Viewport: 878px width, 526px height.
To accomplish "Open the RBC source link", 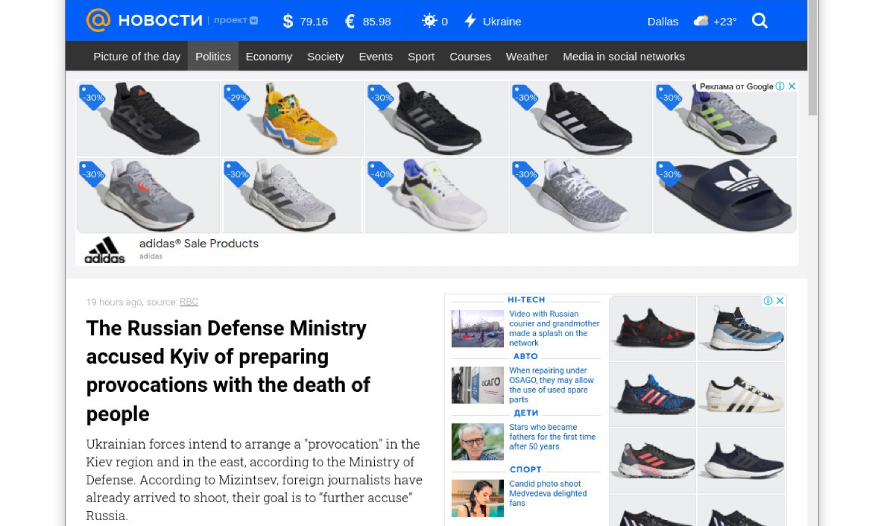I will [189, 302].
